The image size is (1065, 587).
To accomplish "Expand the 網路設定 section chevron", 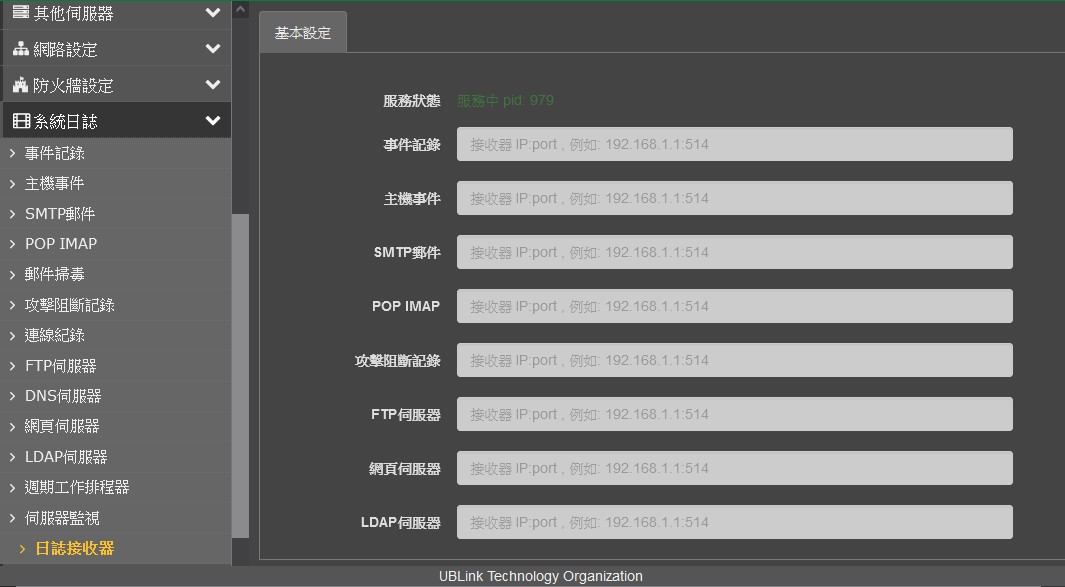I will (212, 49).
